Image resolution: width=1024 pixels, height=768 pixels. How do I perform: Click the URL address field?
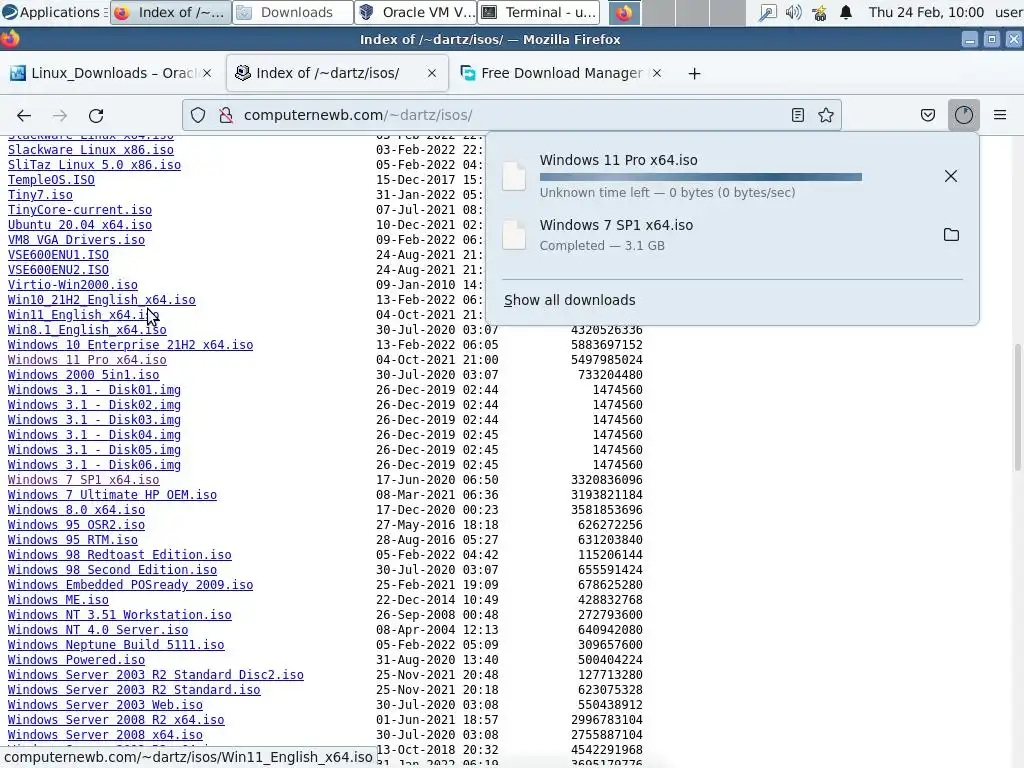tap(513, 116)
